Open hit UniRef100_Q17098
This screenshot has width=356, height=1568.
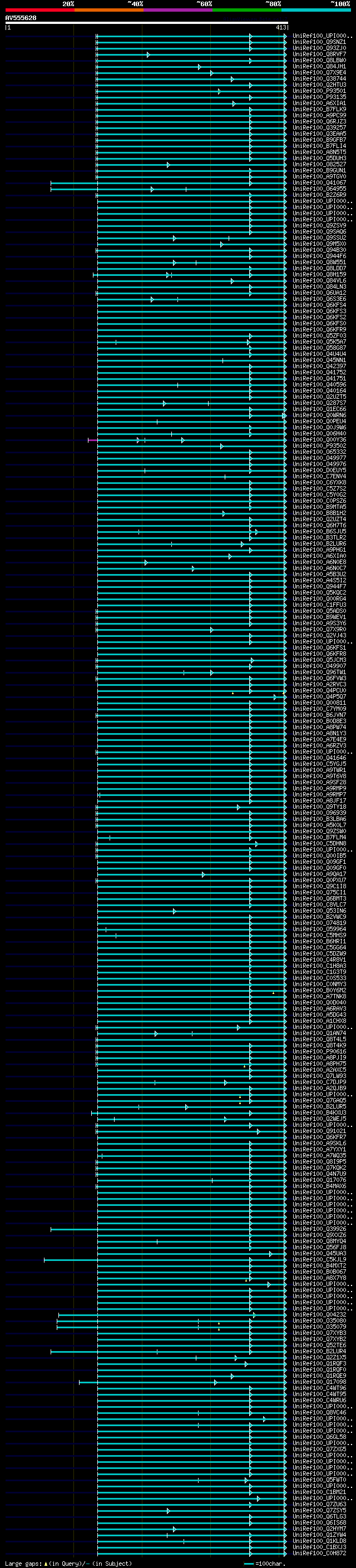click(319, 1382)
